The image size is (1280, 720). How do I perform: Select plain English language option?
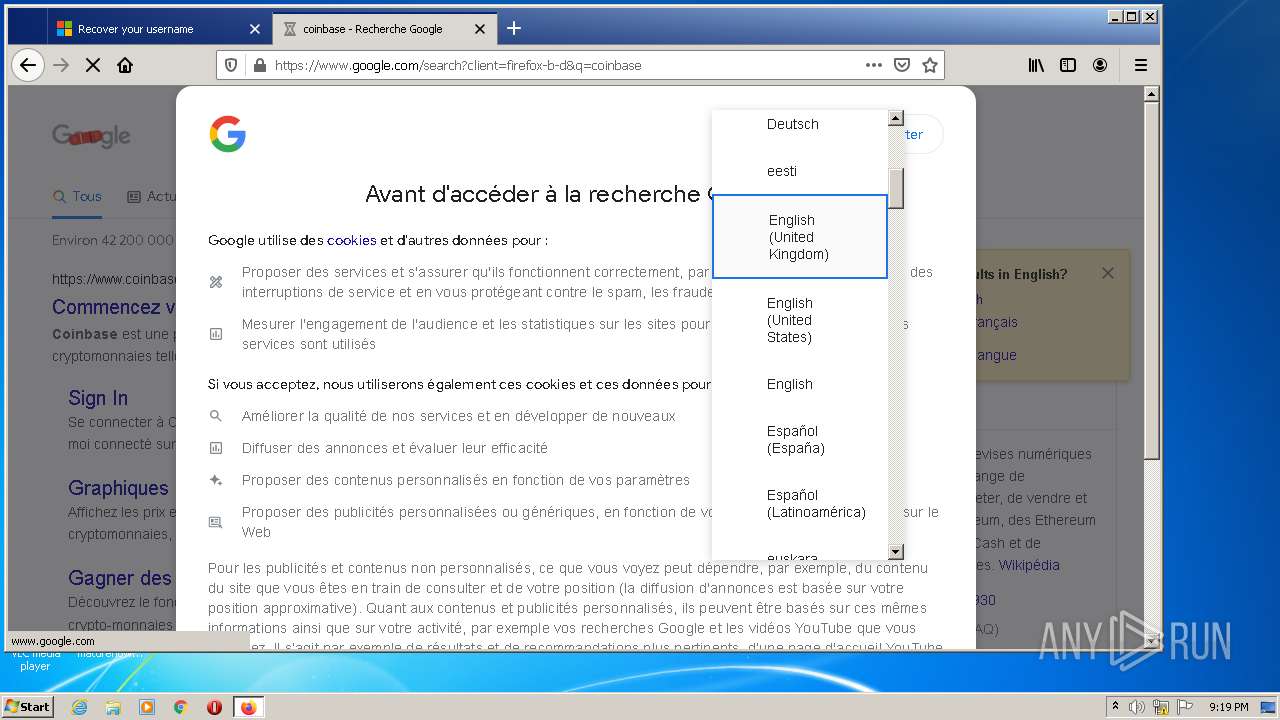pyautogui.click(x=800, y=384)
